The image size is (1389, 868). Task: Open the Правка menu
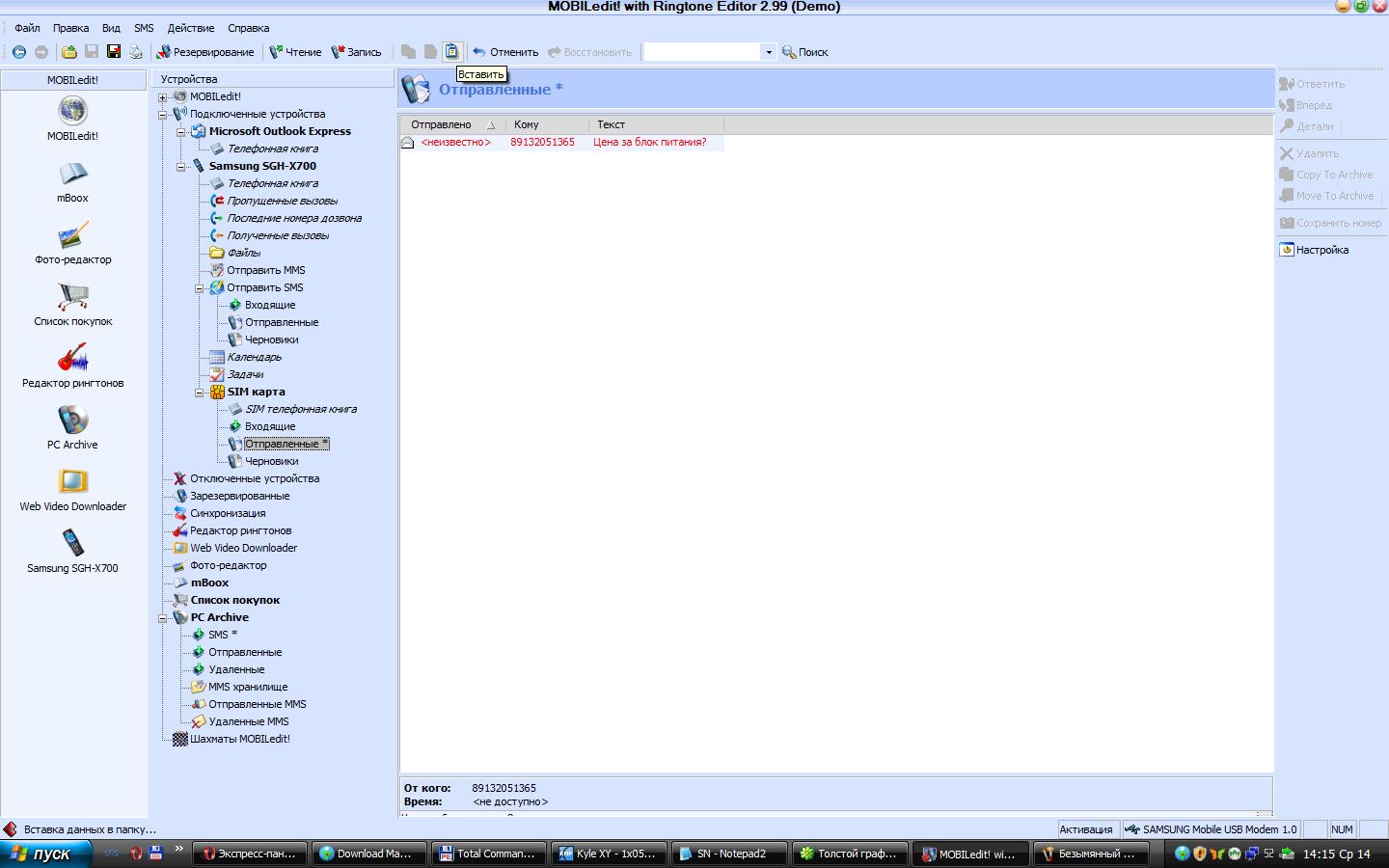pos(70,28)
